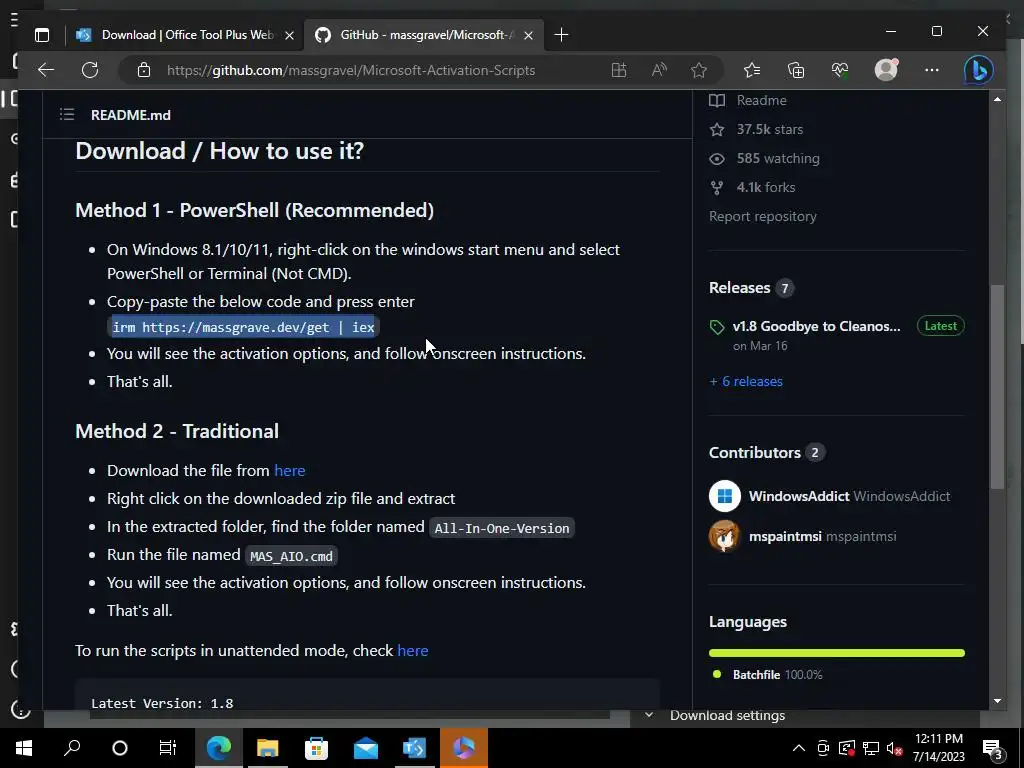
Task: Open the Bing chat sidebar icon
Action: click(978, 70)
